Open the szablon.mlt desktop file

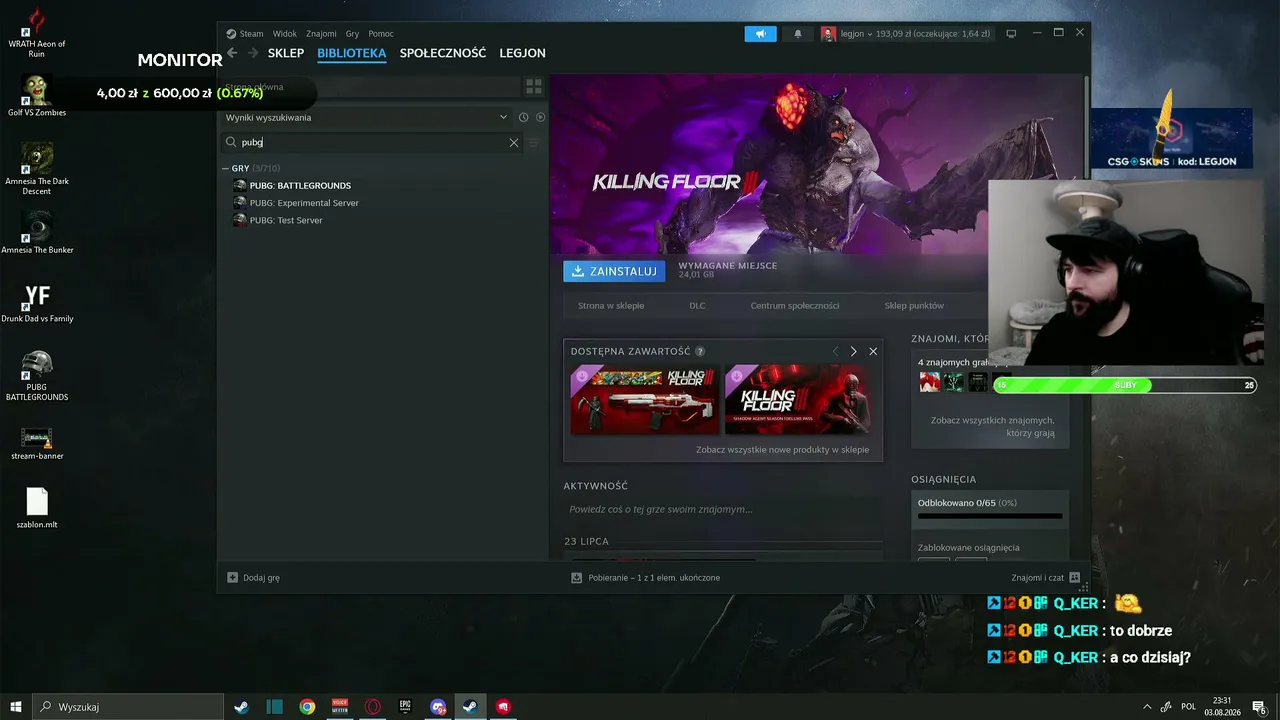click(x=36, y=508)
